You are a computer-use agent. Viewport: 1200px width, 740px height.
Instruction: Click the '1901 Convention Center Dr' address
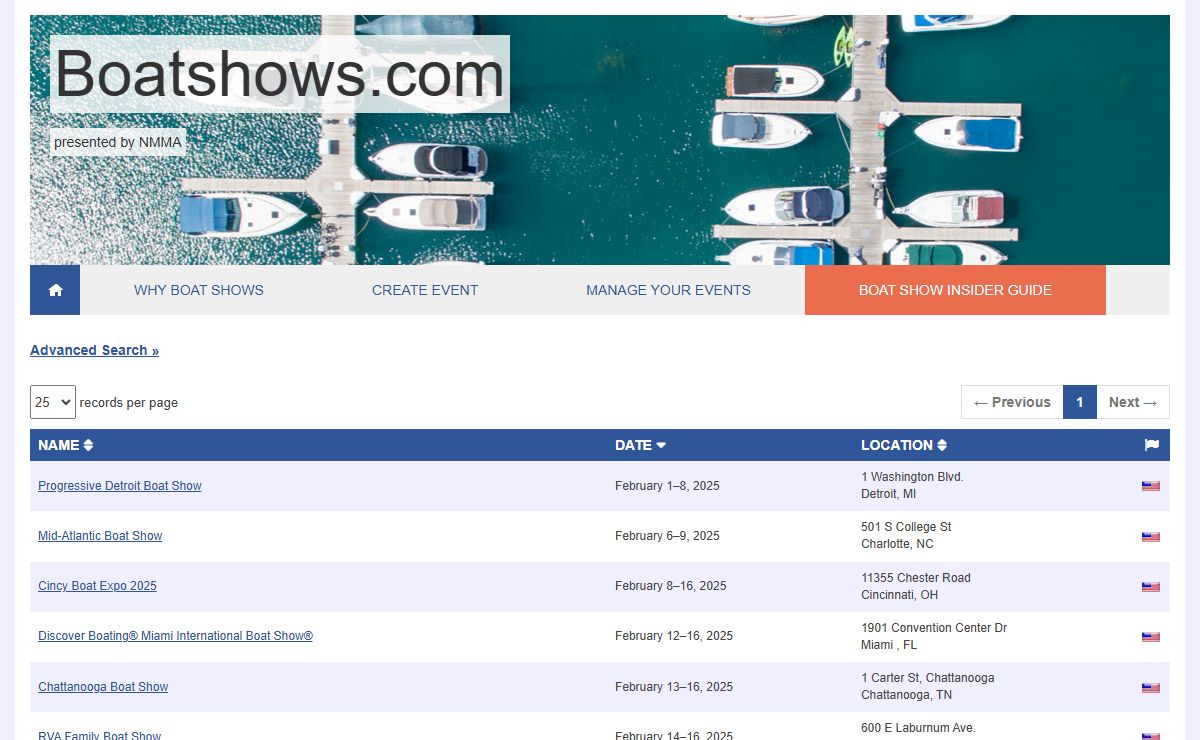tap(934, 628)
